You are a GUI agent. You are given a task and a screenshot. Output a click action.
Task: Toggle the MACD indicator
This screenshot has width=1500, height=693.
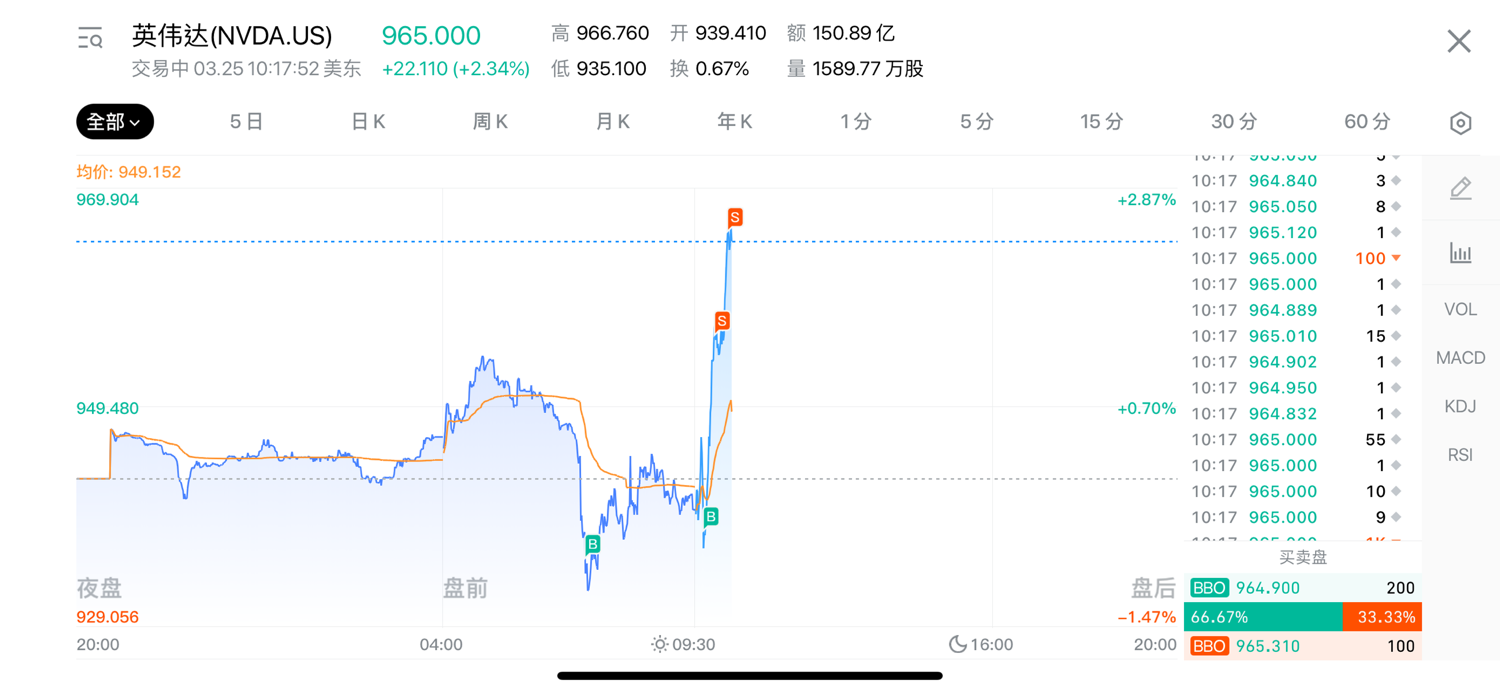click(1460, 357)
